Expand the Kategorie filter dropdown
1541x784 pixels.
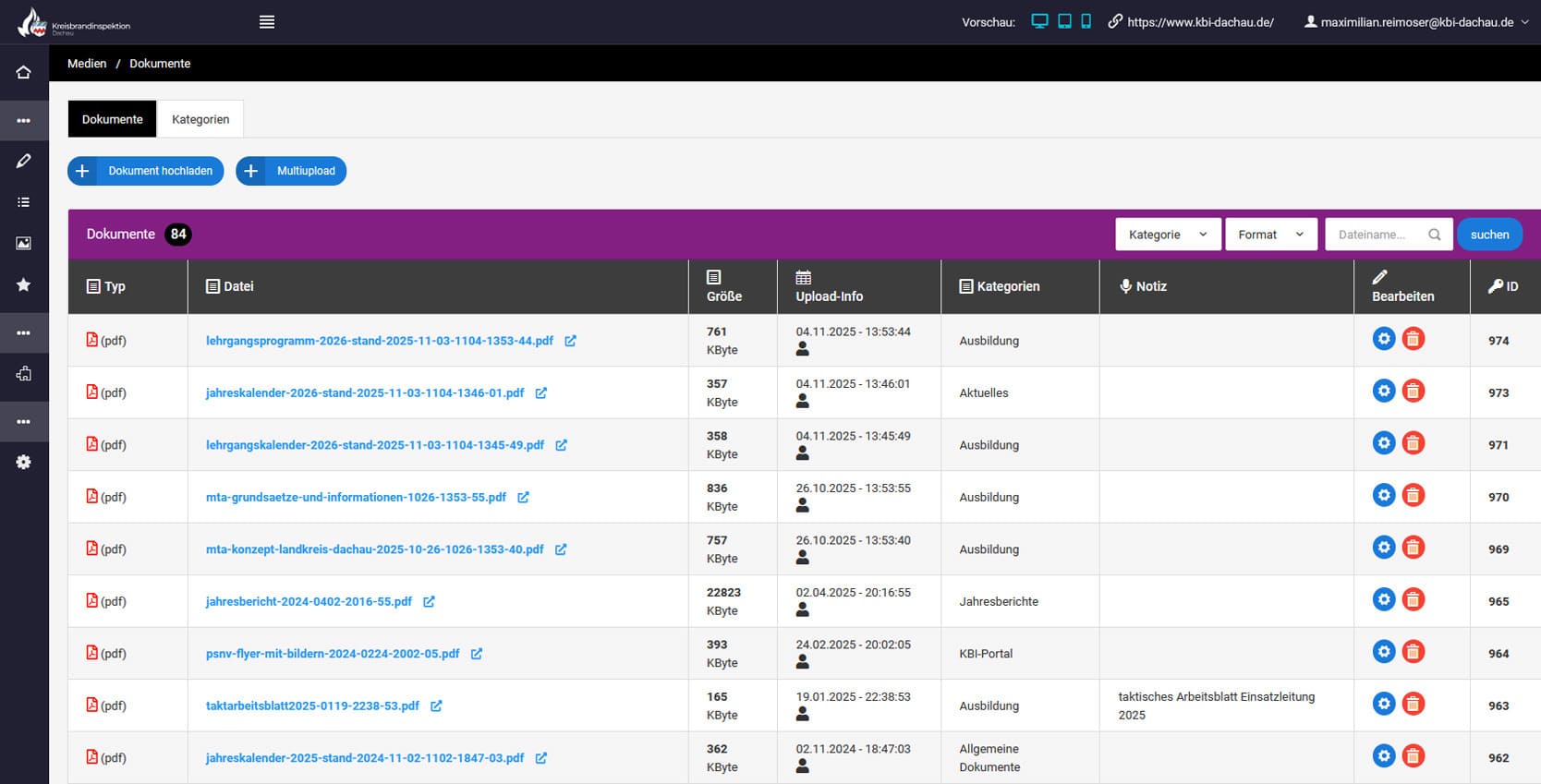1168,235
